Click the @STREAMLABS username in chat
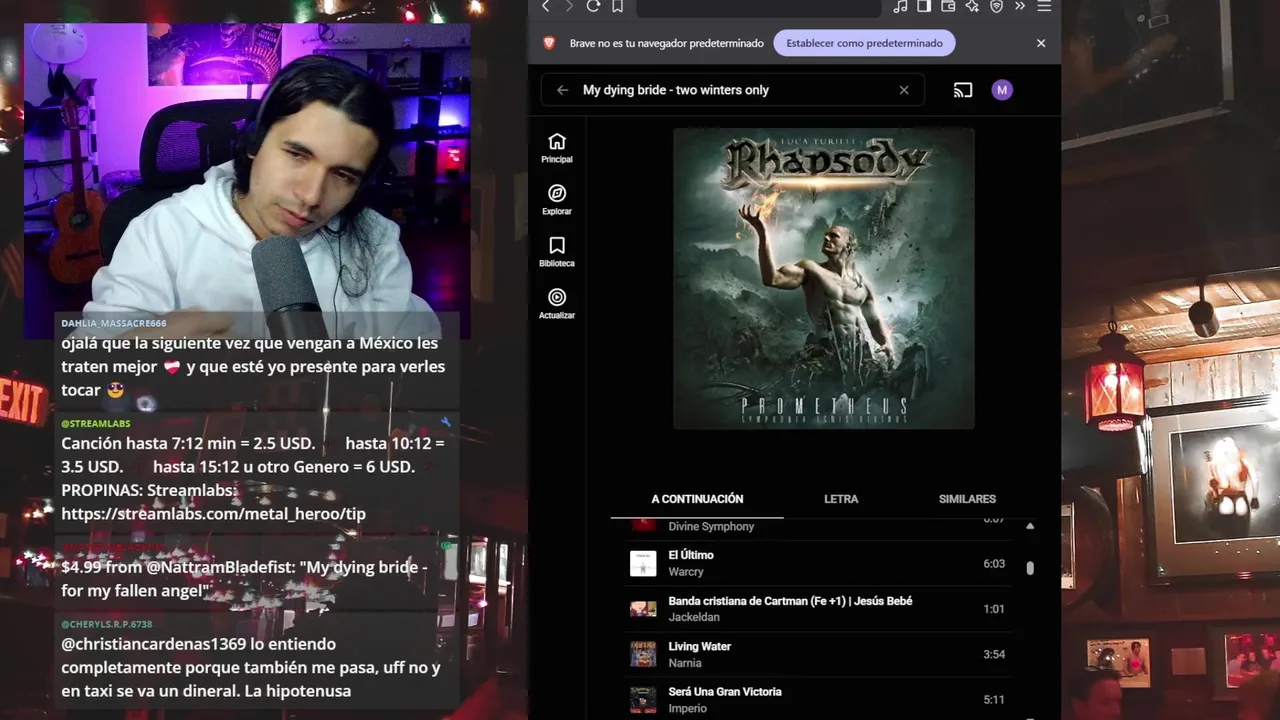 (96, 423)
